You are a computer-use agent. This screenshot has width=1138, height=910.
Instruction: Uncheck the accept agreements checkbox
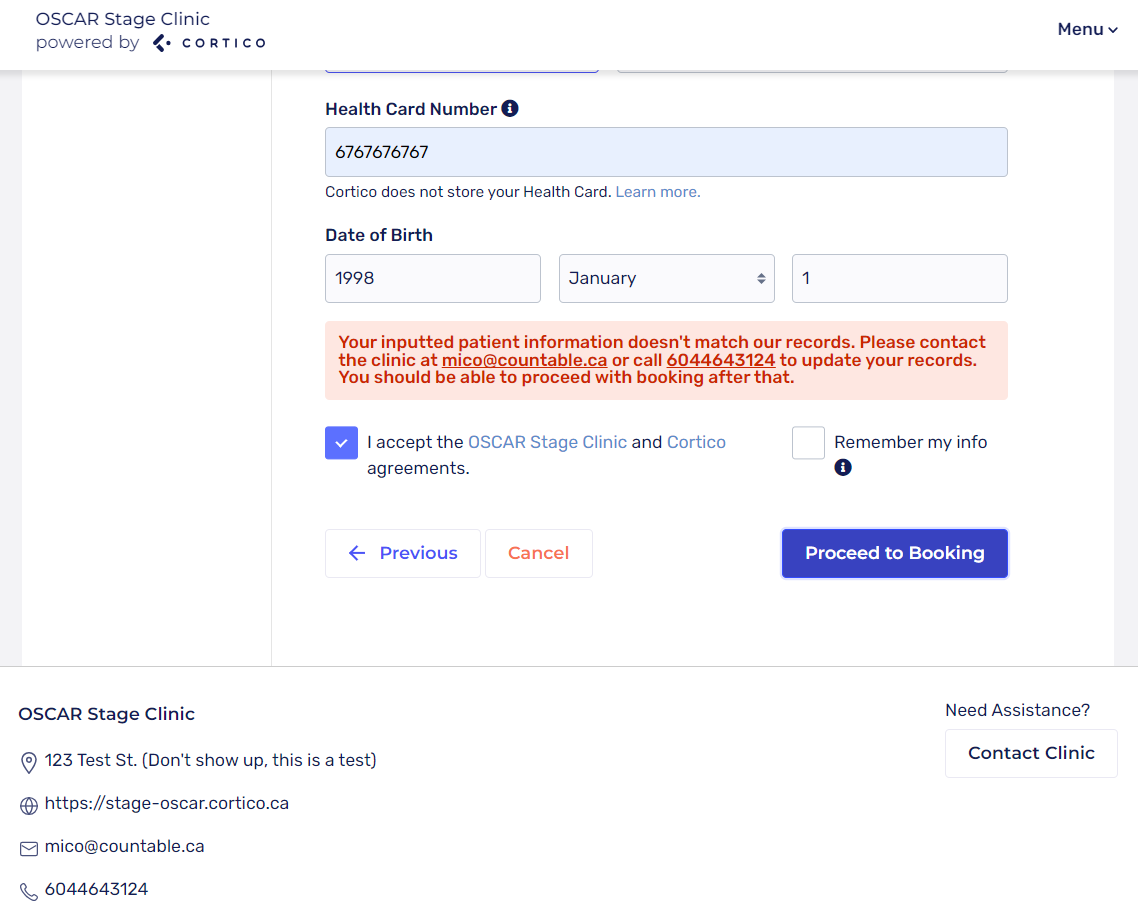tap(341, 443)
